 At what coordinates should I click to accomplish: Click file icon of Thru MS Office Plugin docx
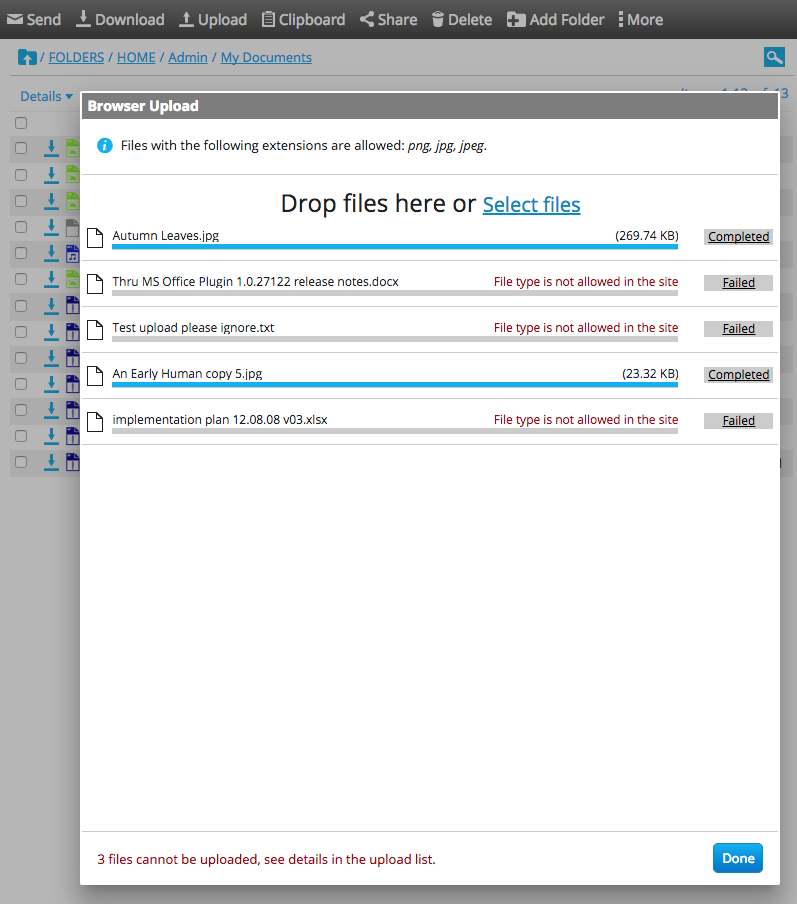click(95, 284)
